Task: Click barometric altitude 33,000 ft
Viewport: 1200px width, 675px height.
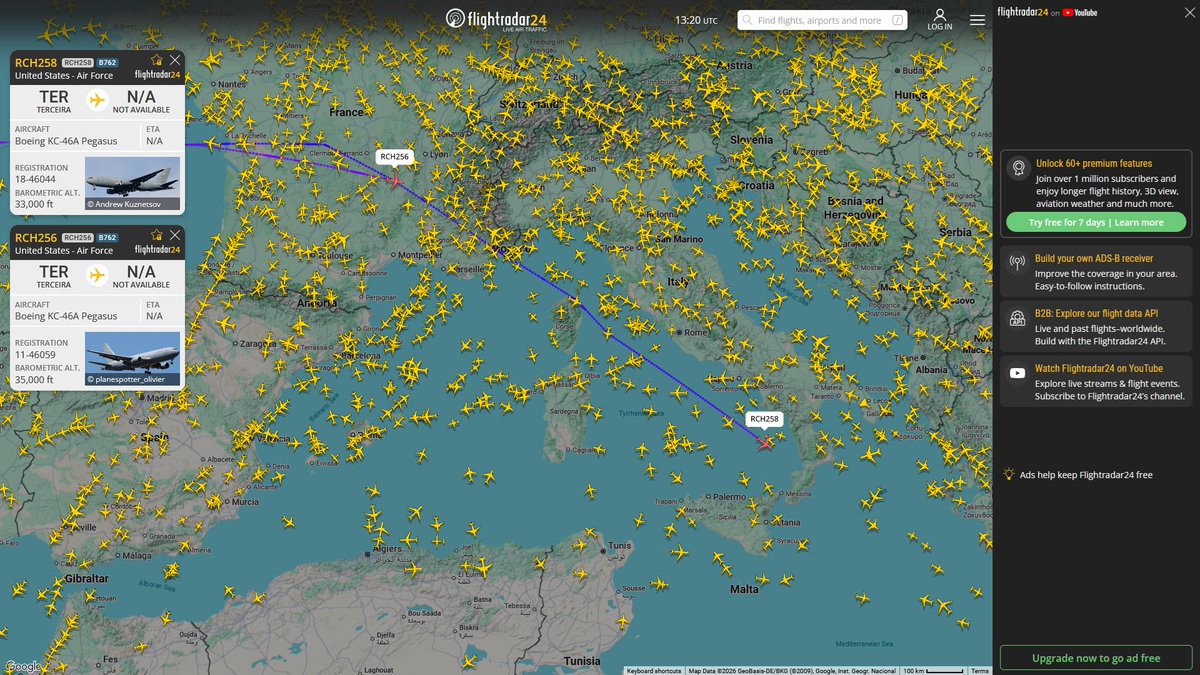Action: (35, 203)
